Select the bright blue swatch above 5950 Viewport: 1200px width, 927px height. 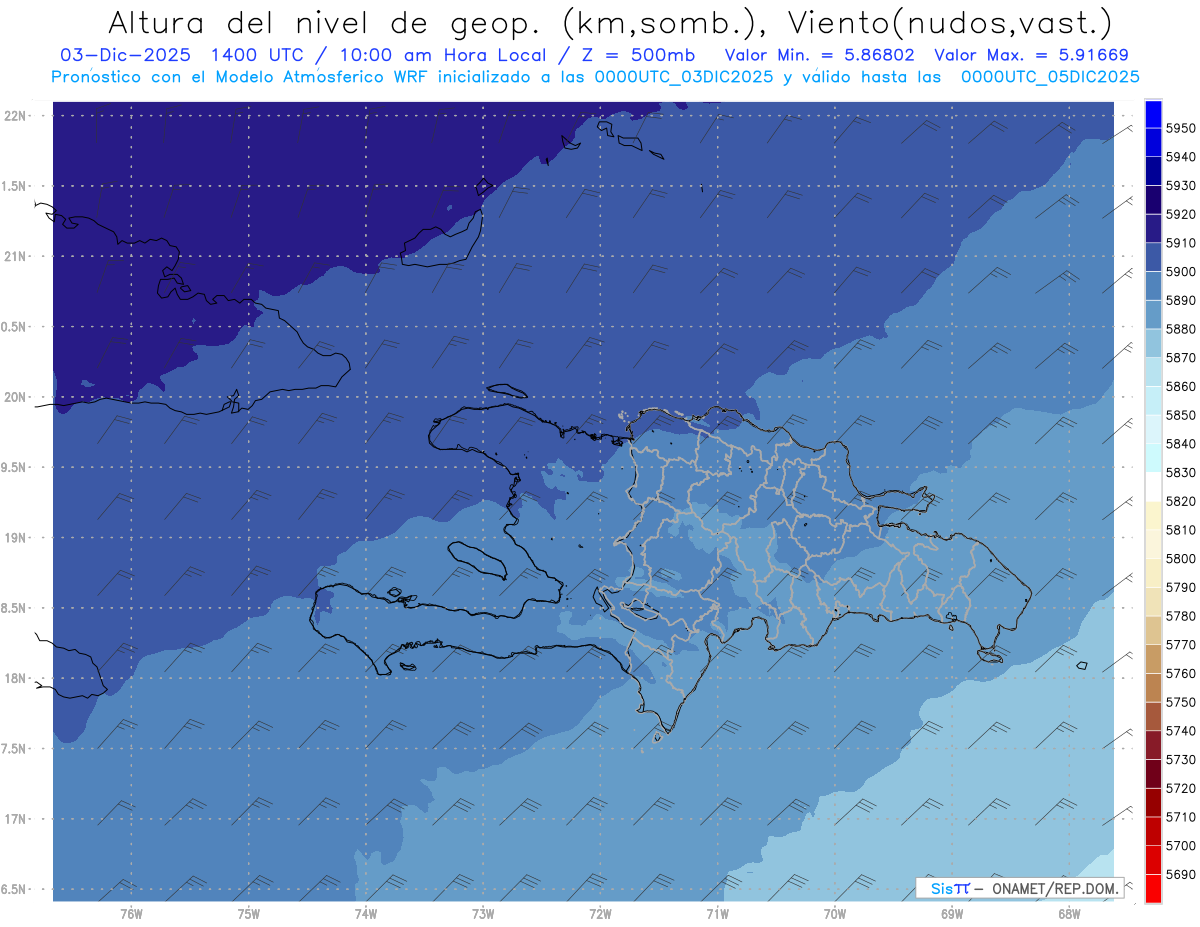point(1153,114)
